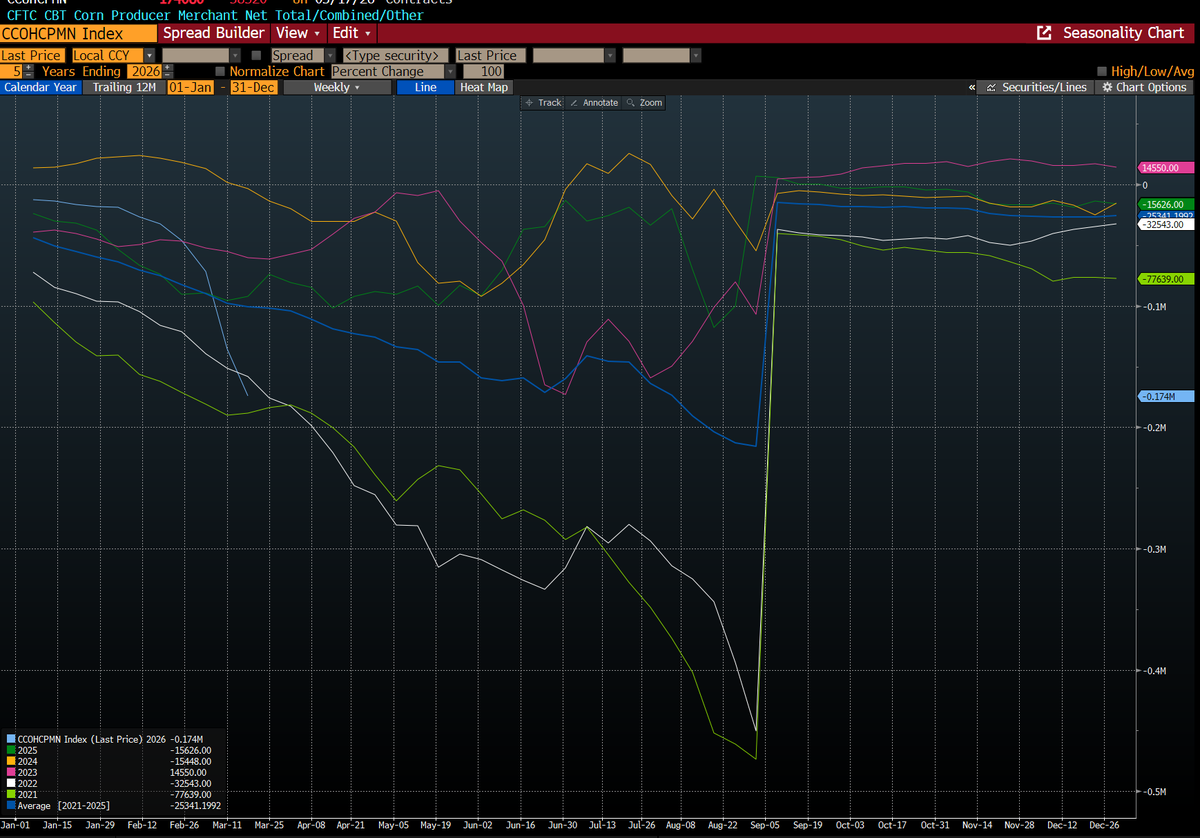The image size is (1200, 838).
Task: Click the lime 2021 legend color swatch
Action: (x=11, y=794)
